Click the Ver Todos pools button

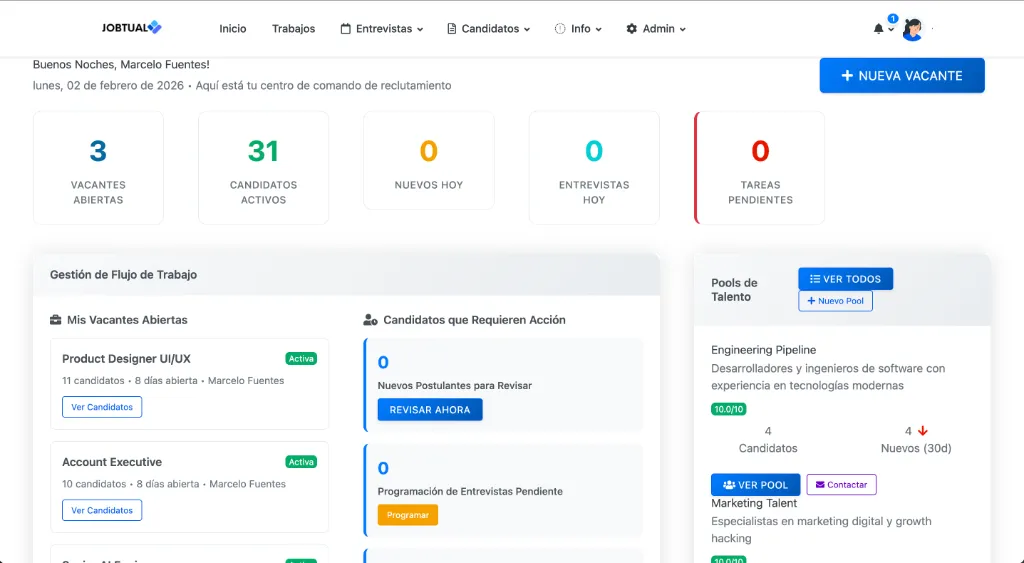pos(845,279)
